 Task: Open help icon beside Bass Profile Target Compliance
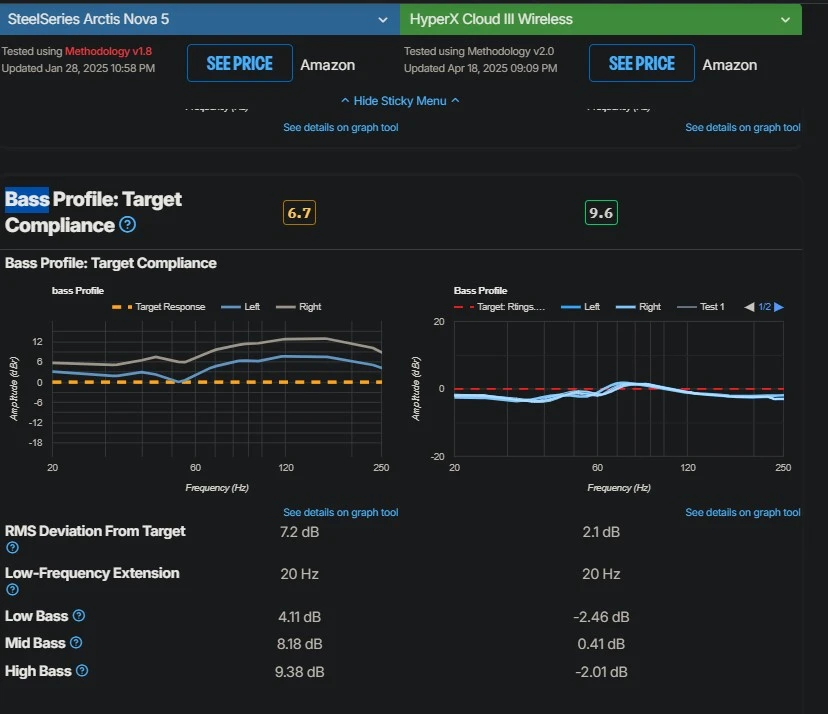tap(127, 225)
